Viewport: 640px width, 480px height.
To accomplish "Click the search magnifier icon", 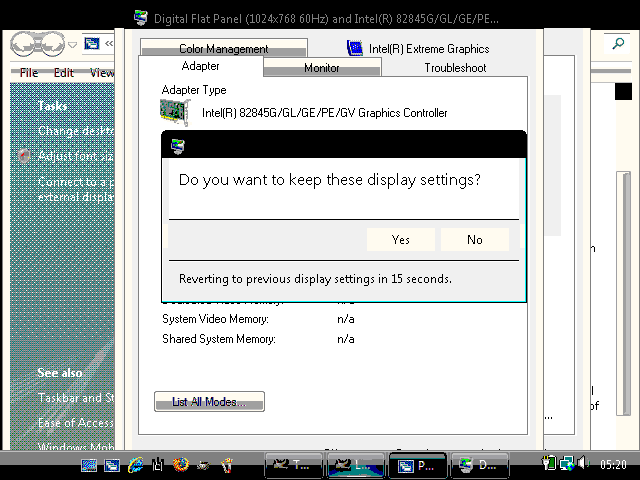I will (x=618, y=43).
